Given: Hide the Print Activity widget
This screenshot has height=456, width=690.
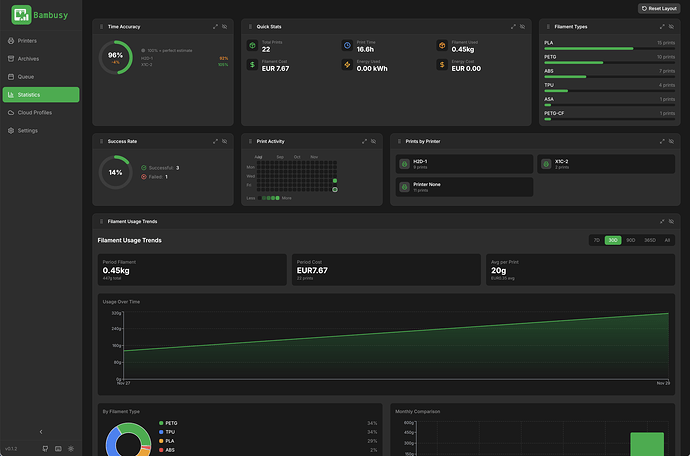Looking at the screenshot, I should click(x=374, y=141).
